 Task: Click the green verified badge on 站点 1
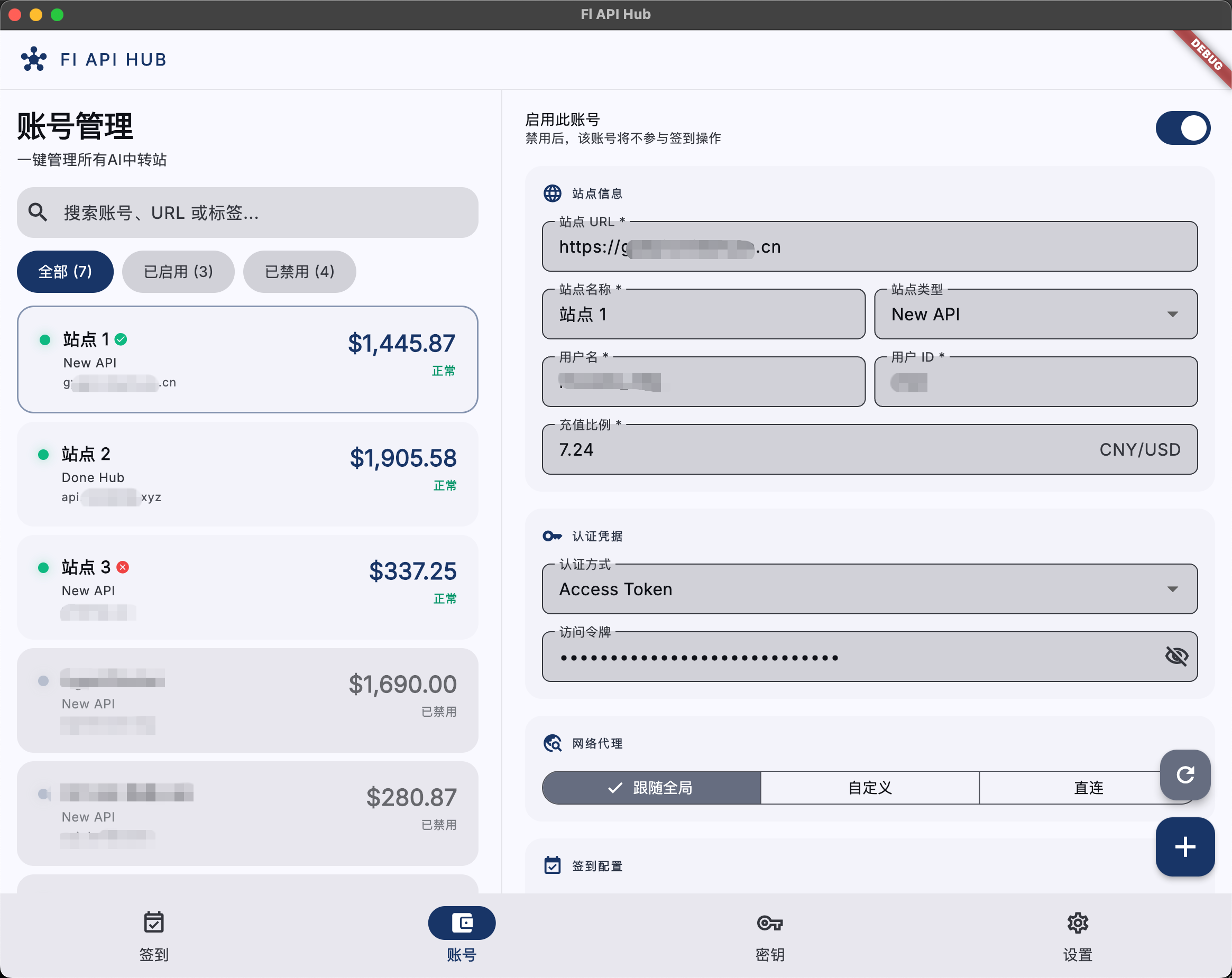point(121,340)
